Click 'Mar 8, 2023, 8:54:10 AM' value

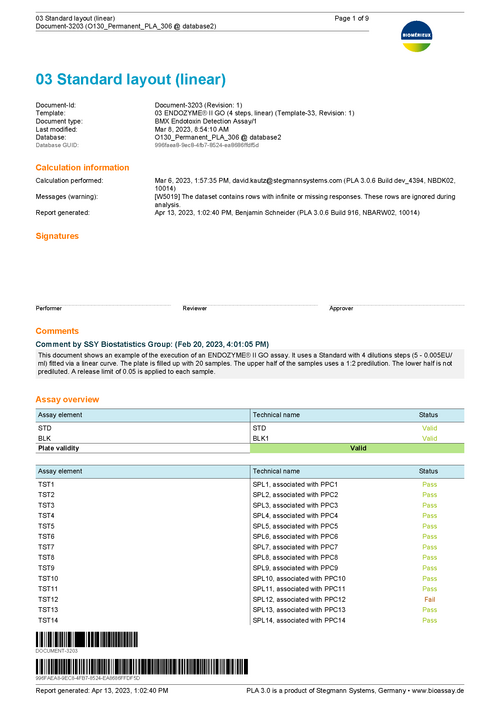coord(192,130)
